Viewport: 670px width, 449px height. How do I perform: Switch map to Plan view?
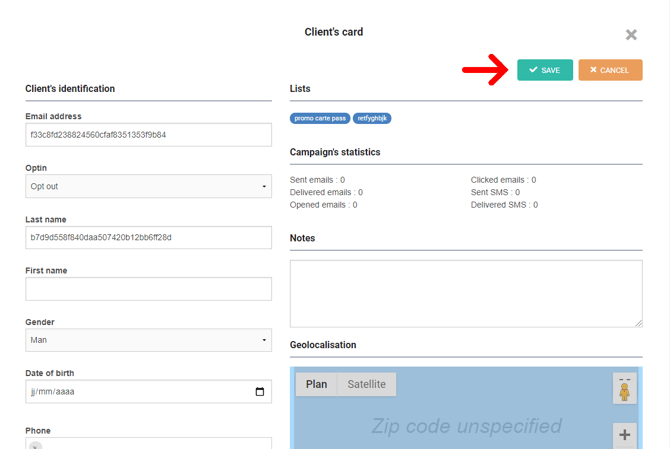point(316,384)
